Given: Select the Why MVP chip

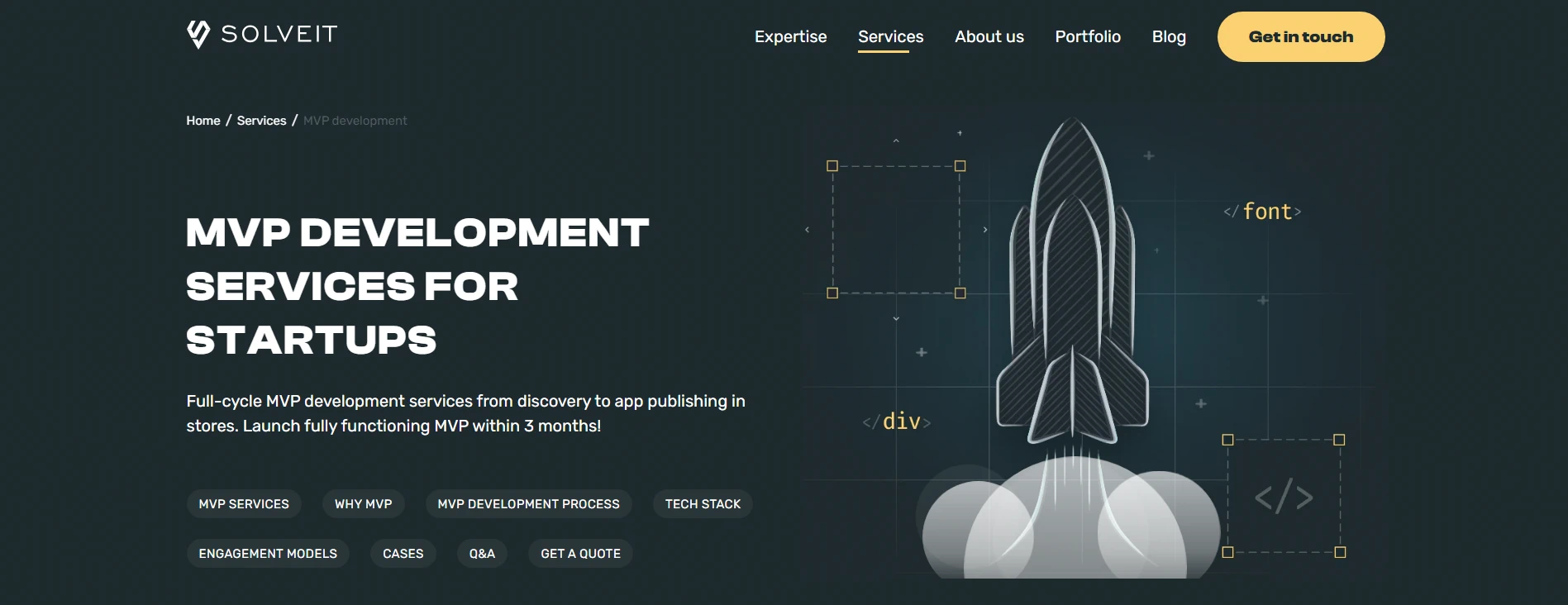Looking at the screenshot, I should tap(363, 504).
